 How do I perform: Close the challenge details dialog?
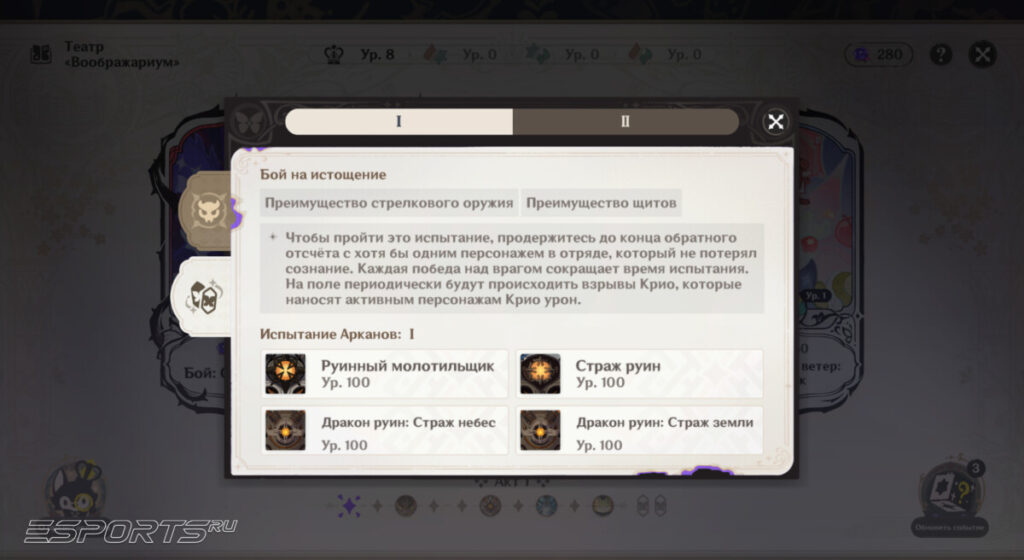tap(776, 122)
